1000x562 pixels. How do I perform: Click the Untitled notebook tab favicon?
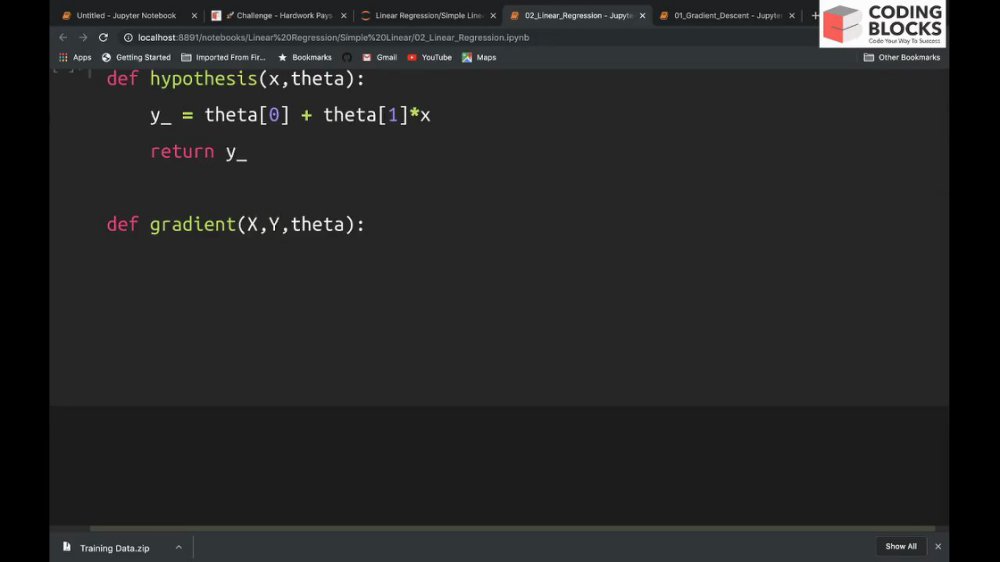pos(66,15)
